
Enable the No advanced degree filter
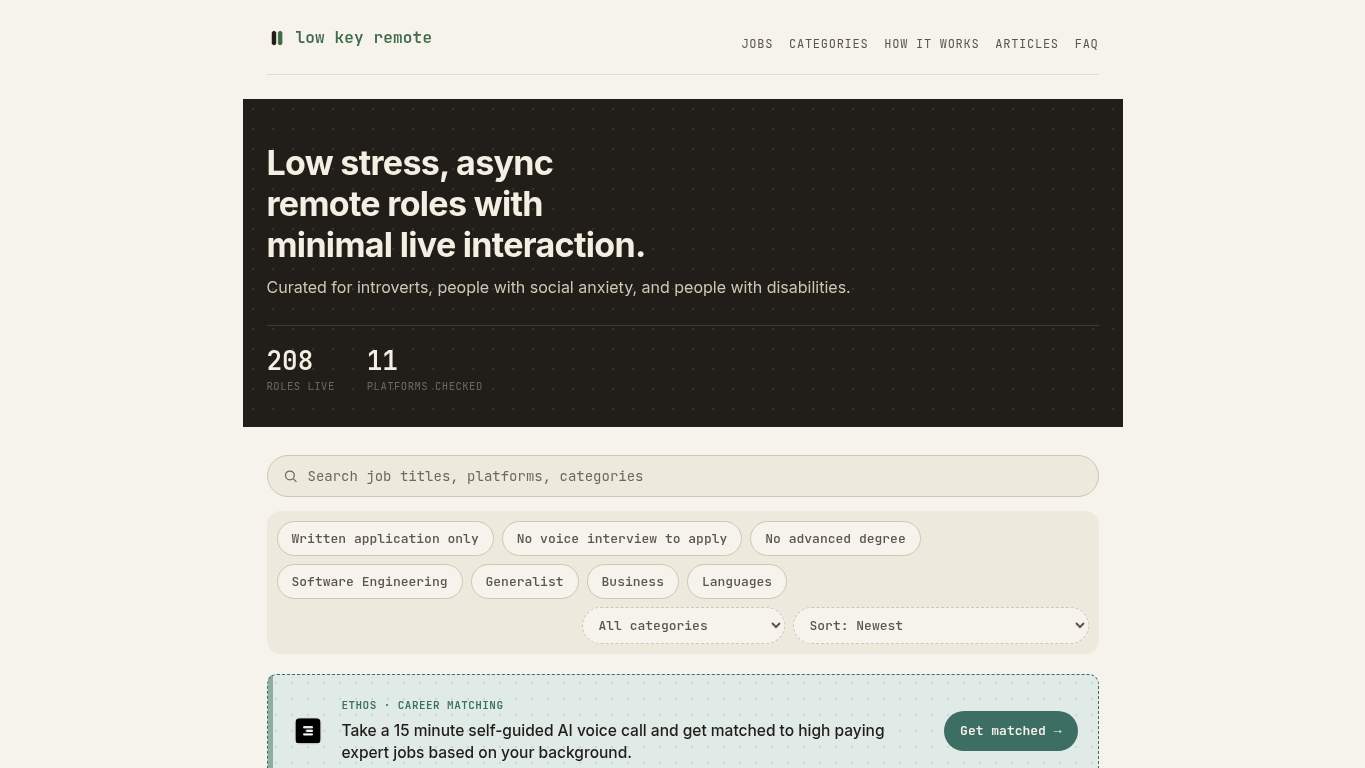coord(835,539)
